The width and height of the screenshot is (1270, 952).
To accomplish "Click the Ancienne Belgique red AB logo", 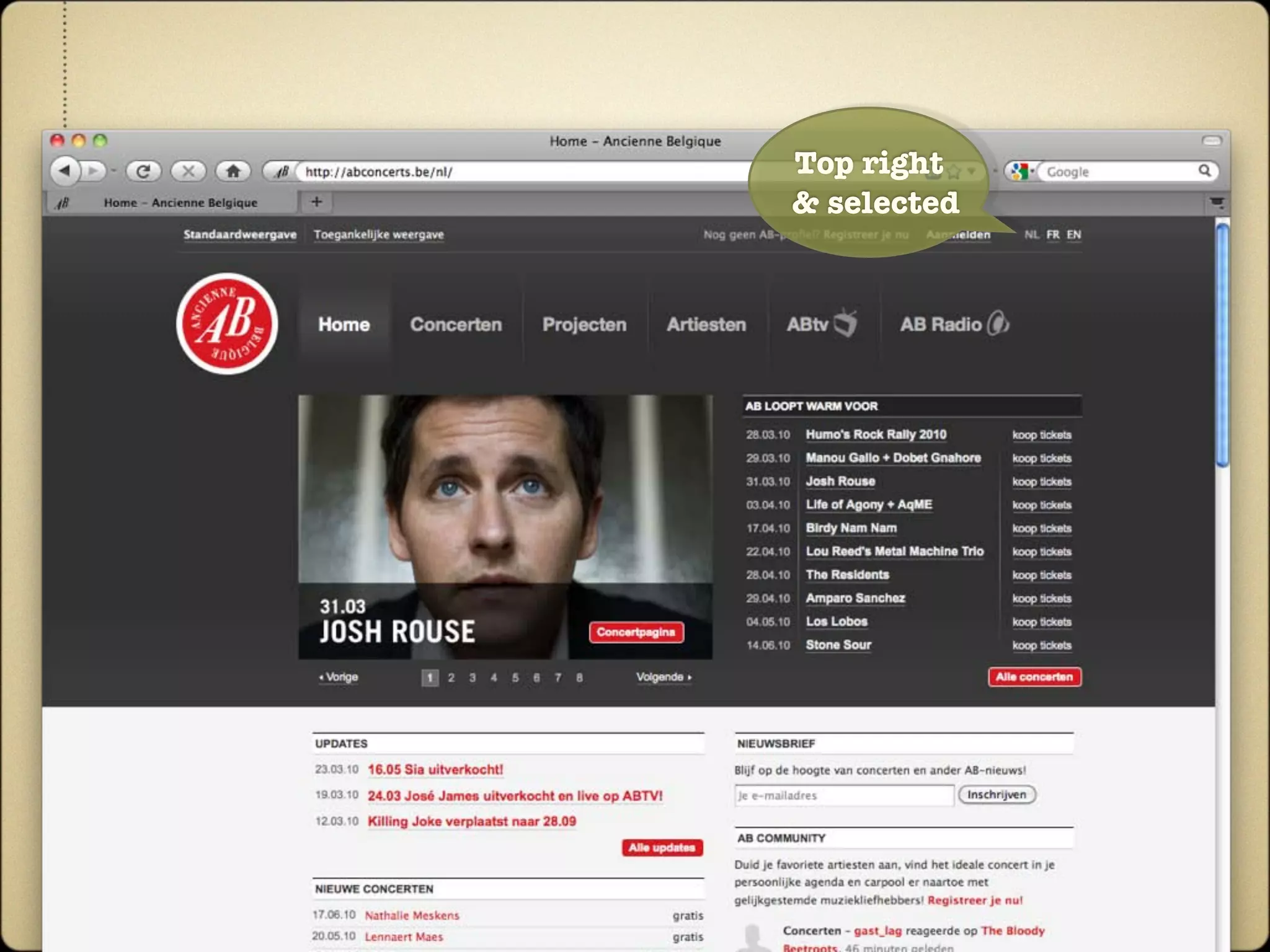I will [227, 324].
